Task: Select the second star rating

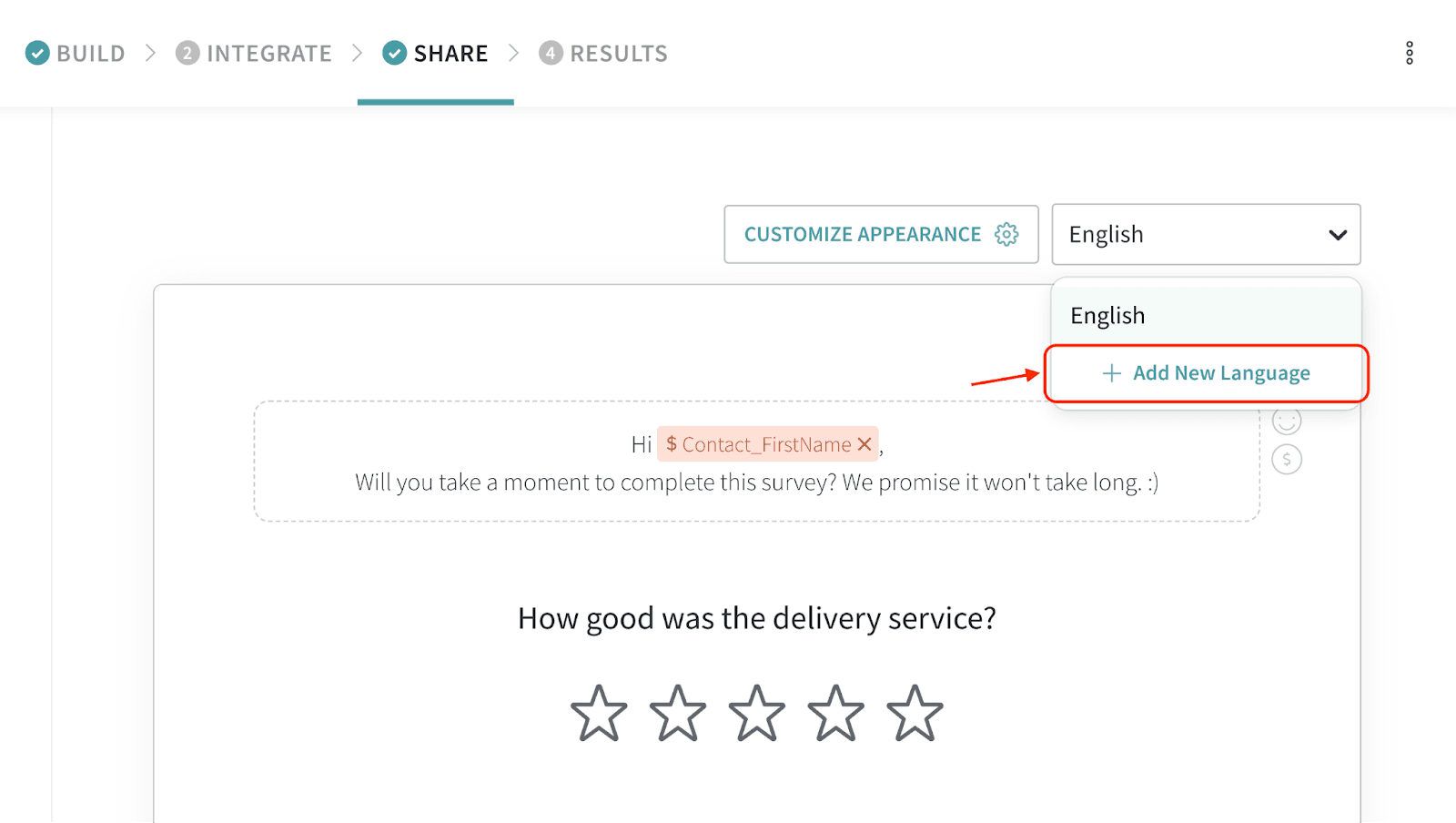Action: (678, 713)
